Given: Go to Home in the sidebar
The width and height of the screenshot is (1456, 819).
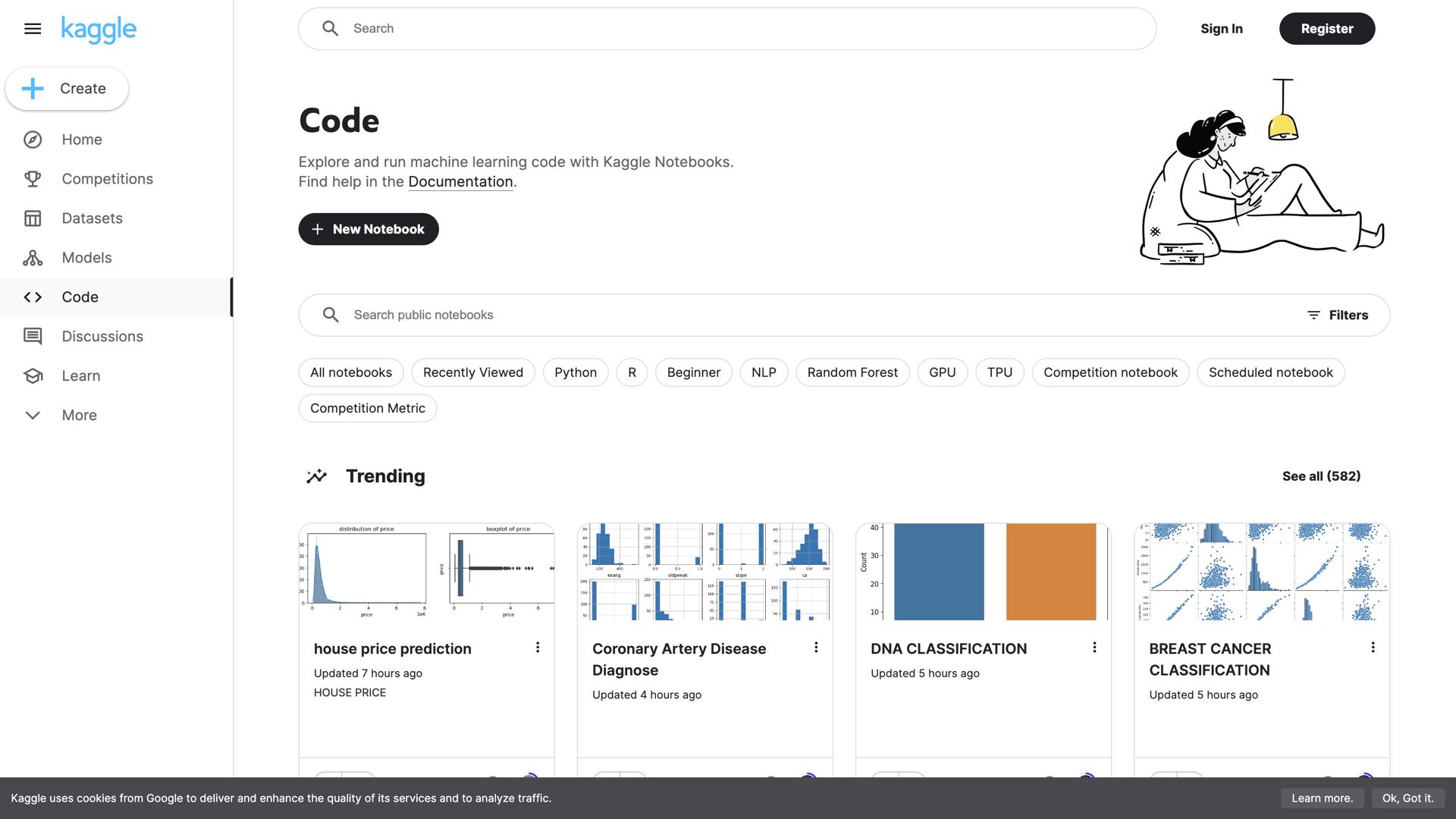Looking at the screenshot, I should 81,139.
